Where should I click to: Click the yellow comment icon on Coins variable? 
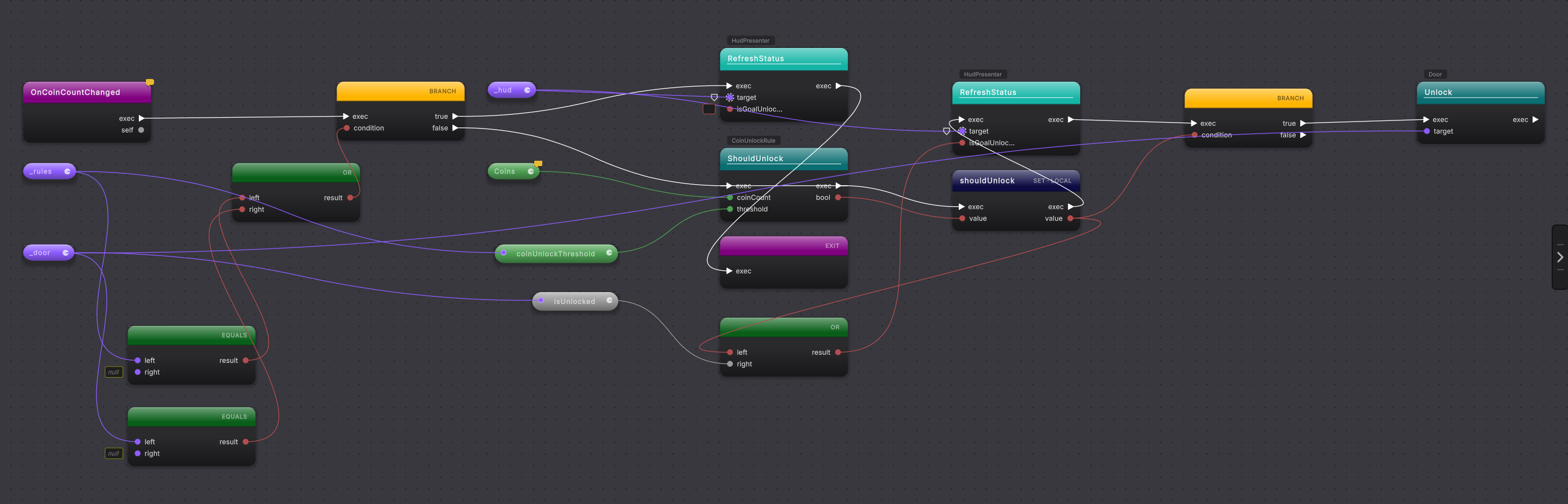(538, 163)
